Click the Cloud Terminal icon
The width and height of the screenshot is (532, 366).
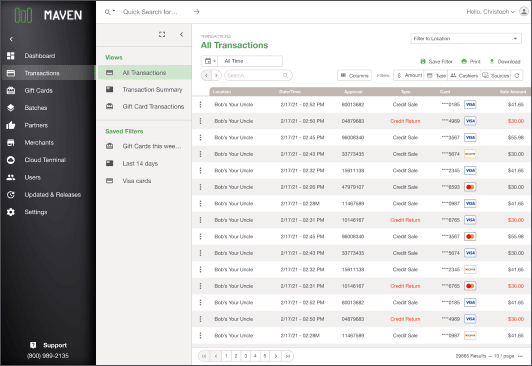[x=11, y=160]
